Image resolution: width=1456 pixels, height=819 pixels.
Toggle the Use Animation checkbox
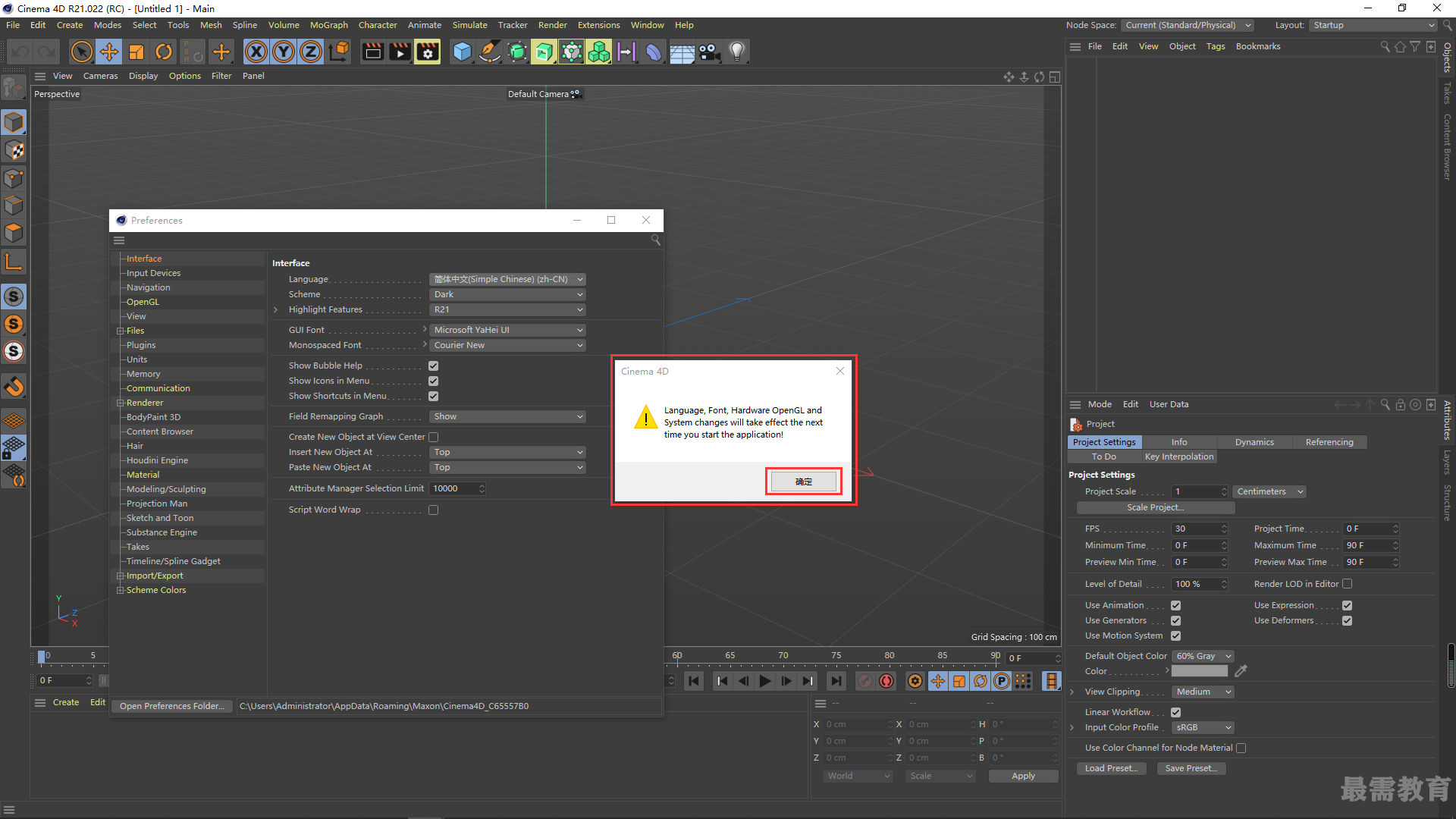pyautogui.click(x=1176, y=605)
